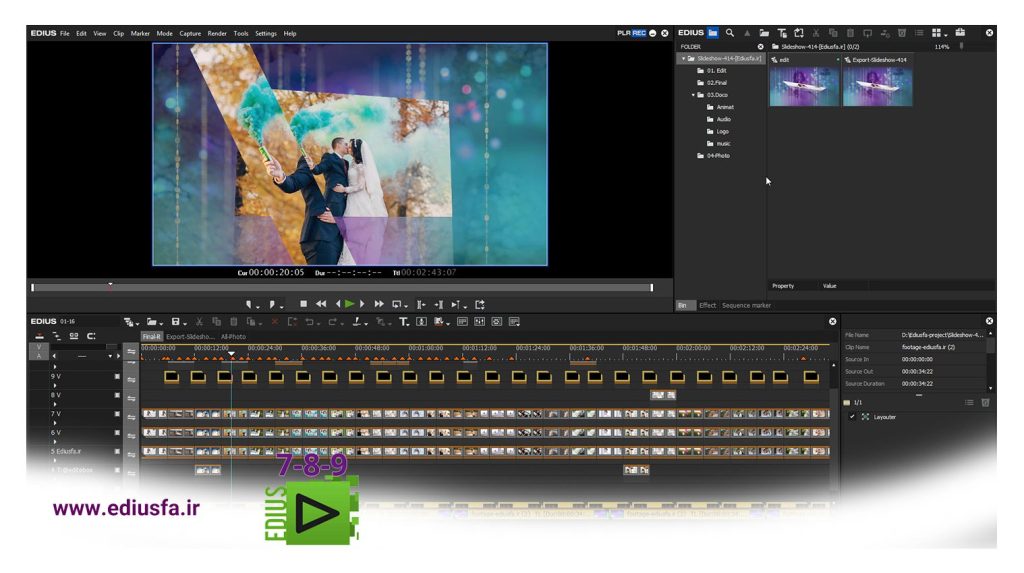Viewport: 1024px width, 573px height.
Task: Switch to the Sequence marker tab
Action: coord(746,305)
